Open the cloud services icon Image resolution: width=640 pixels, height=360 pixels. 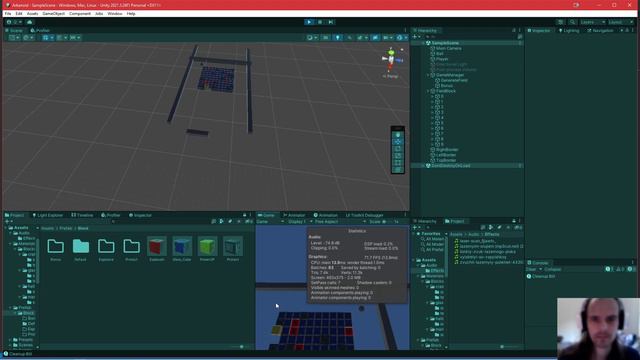click(x=29, y=22)
